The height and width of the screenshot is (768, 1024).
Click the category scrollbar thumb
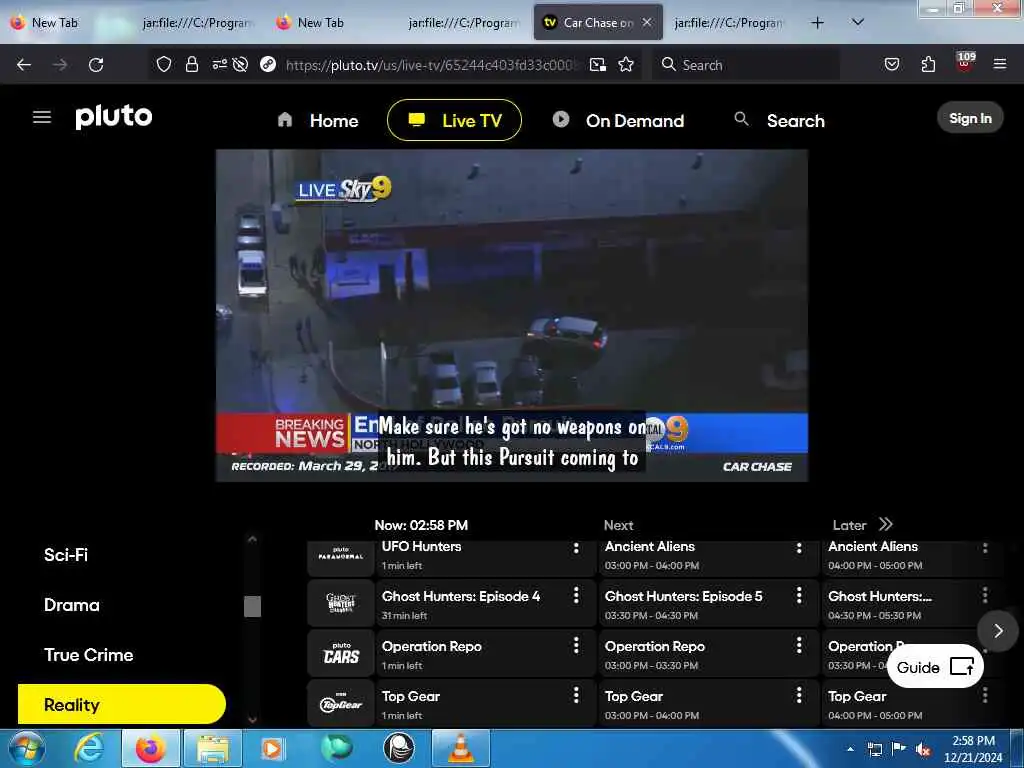[252, 606]
